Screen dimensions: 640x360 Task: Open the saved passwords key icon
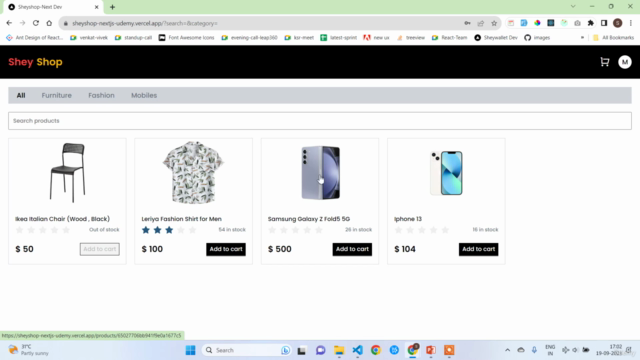467,23
